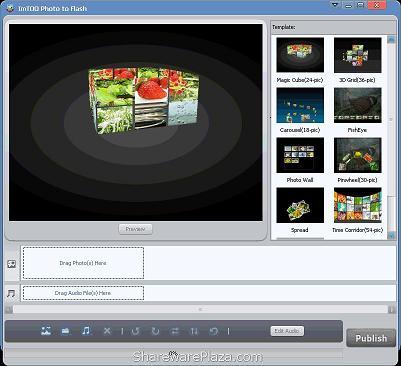Screen dimensions: 401x366
Task: Choose the Time Corridor template thumbnail
Action: coord(358,205)
